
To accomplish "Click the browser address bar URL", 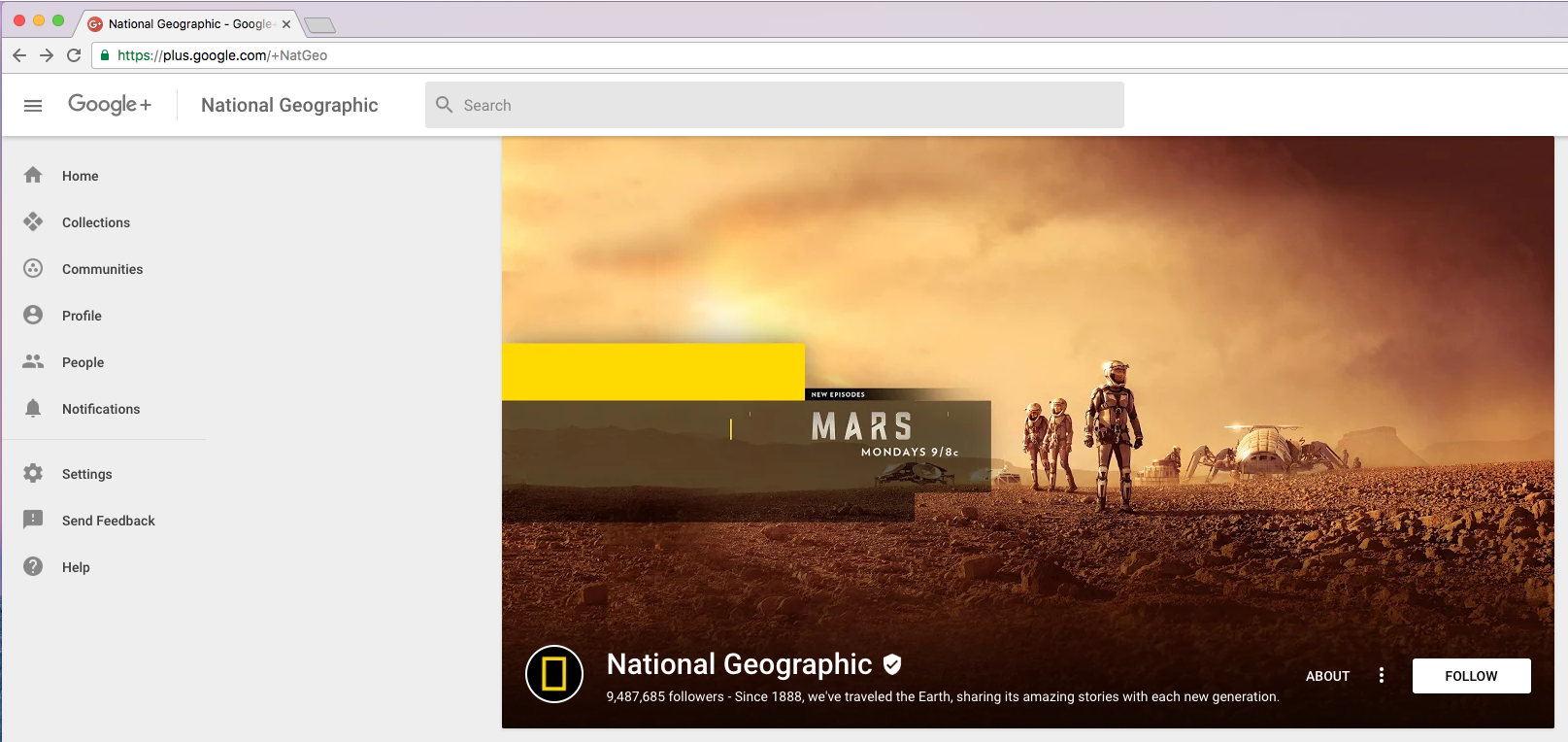I will click(x=222, y=55).
